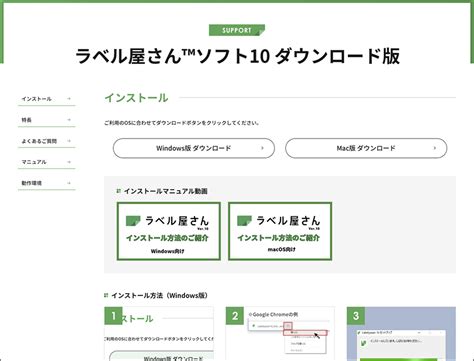Open step 2 Google Chrome example image
The height and width of the screenshot is (361, 474).
[x=280, y=334]
